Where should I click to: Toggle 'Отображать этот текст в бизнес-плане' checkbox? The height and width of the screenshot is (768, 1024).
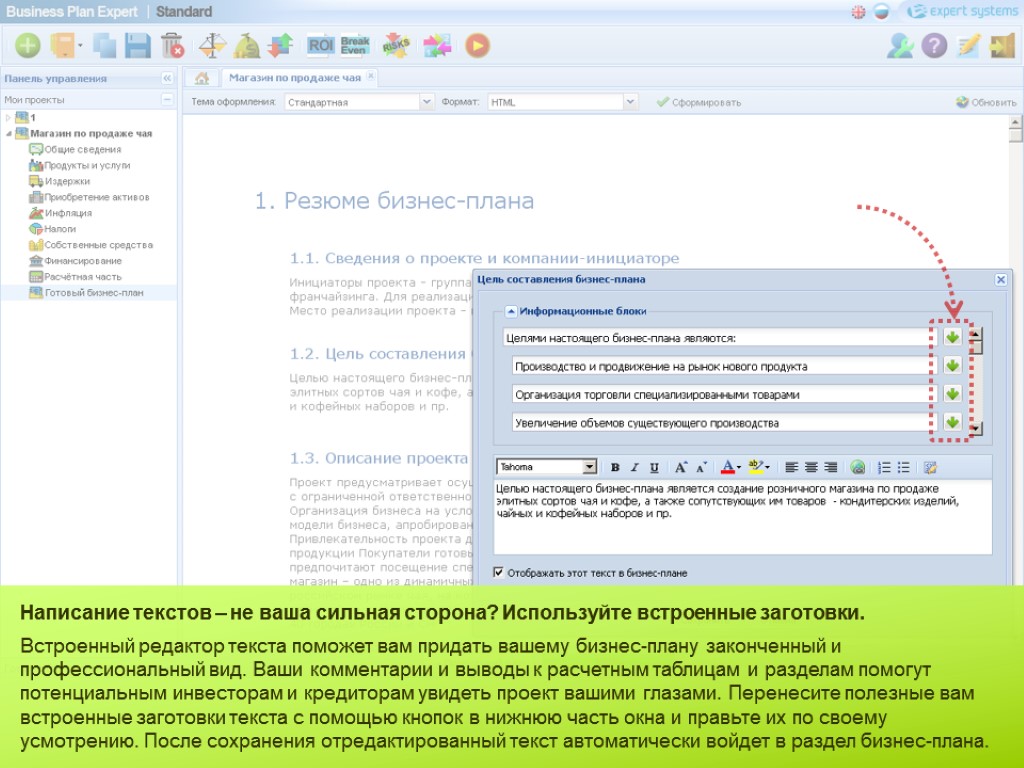499,572
